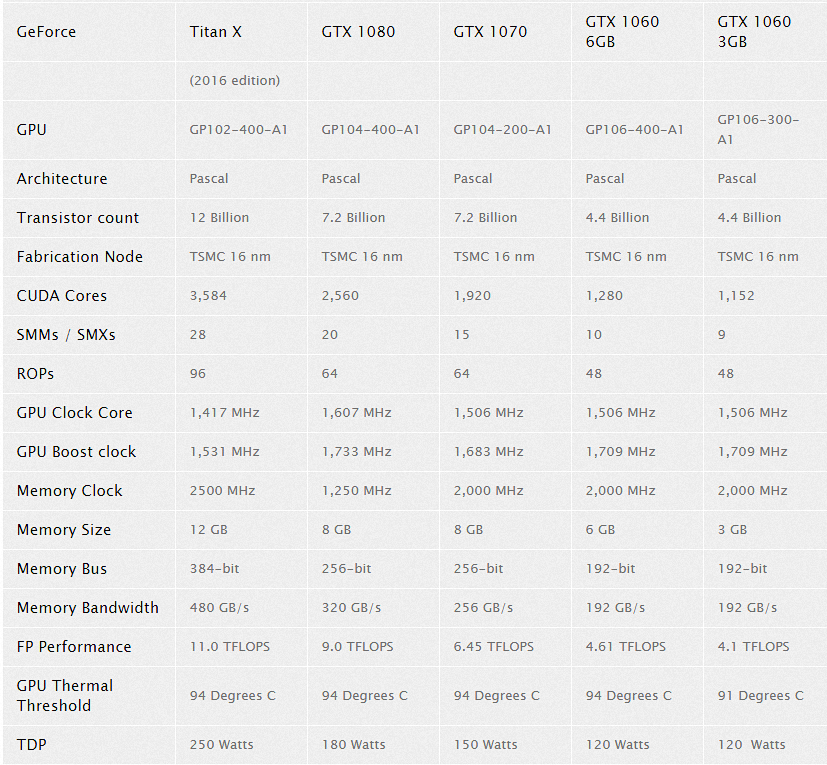827x765 pixels.
Task: Click the GeForce header cell
Action: (x=46, y=32)
